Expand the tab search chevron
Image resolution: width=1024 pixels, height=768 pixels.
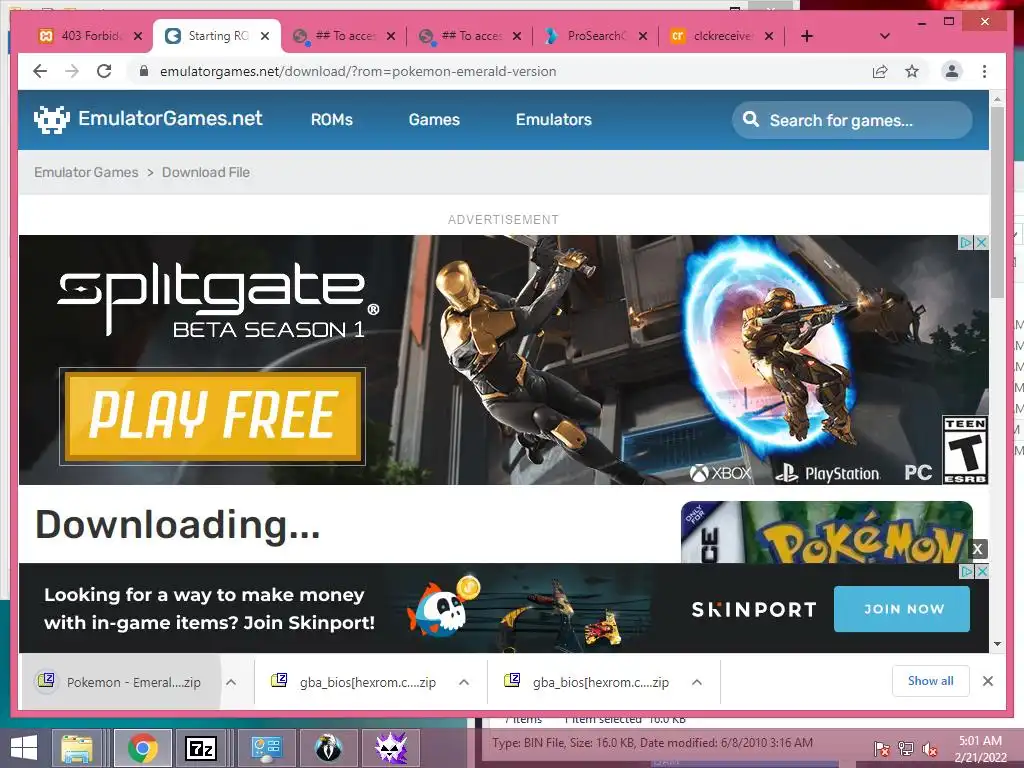[x=885, y=36]
